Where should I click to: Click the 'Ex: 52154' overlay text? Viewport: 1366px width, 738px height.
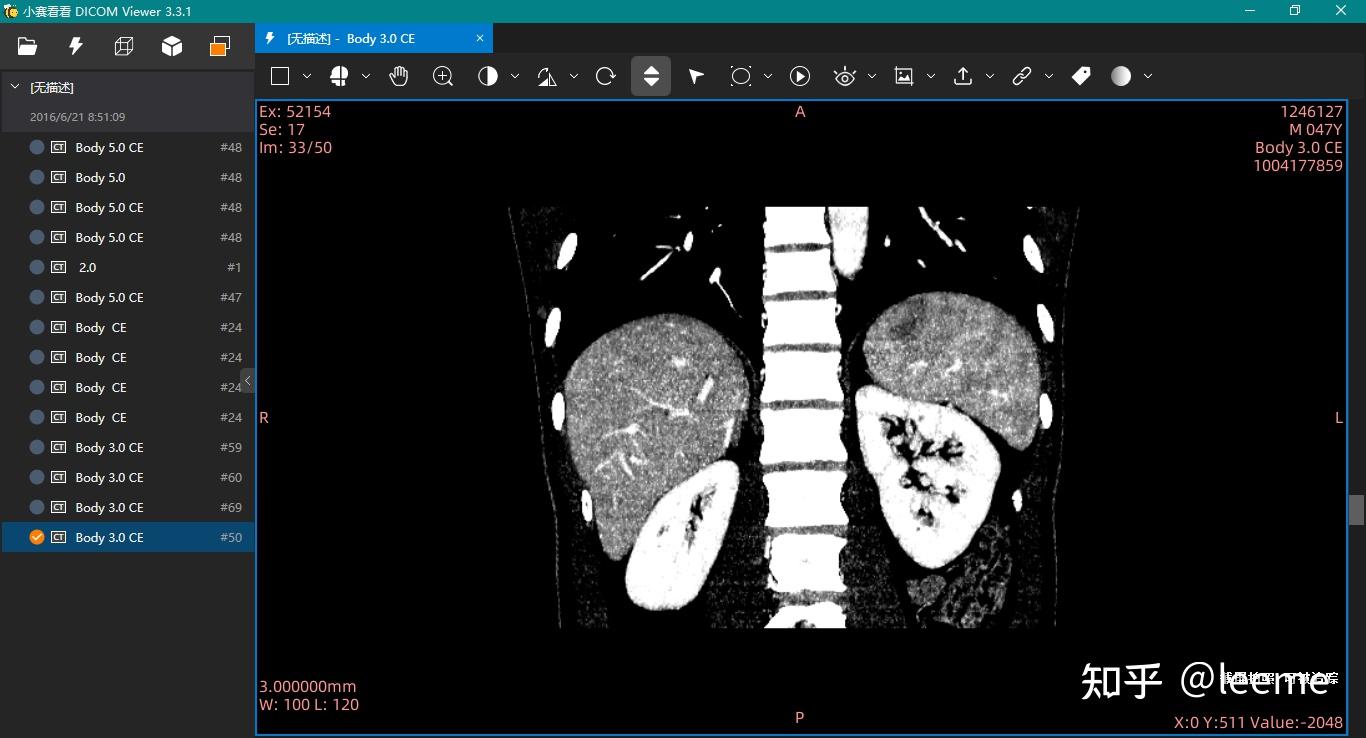pyautogui.click(x=295, y=112)
